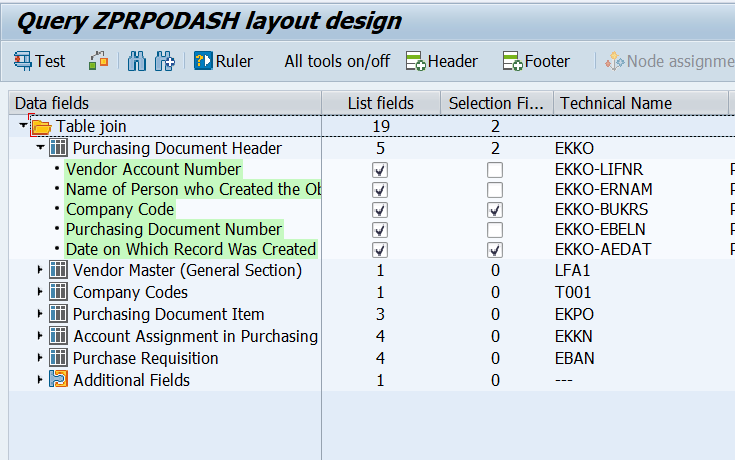Viewport: 735px width, 460px height.
Task: Click the Find Next binoculars icon
Action: click(165, 61)
